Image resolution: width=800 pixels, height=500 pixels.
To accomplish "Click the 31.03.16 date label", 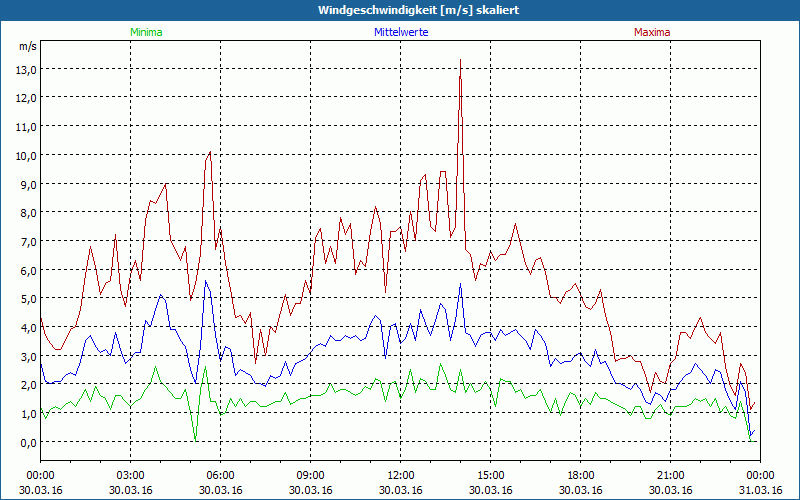I will click(x=760, y=490).
